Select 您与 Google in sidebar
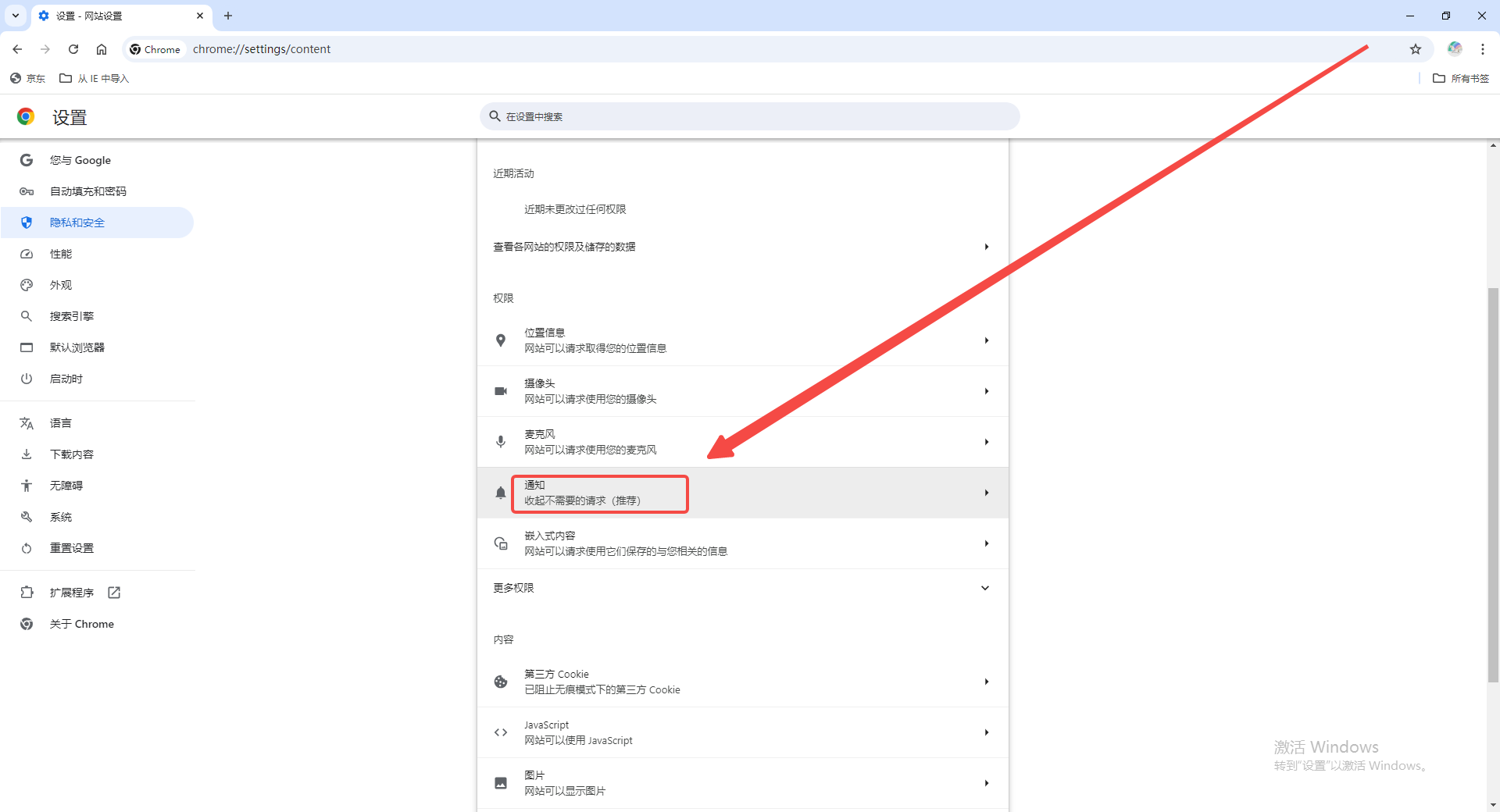The height and width of the screenshot is (812, 1500). (x=80, y=160)
